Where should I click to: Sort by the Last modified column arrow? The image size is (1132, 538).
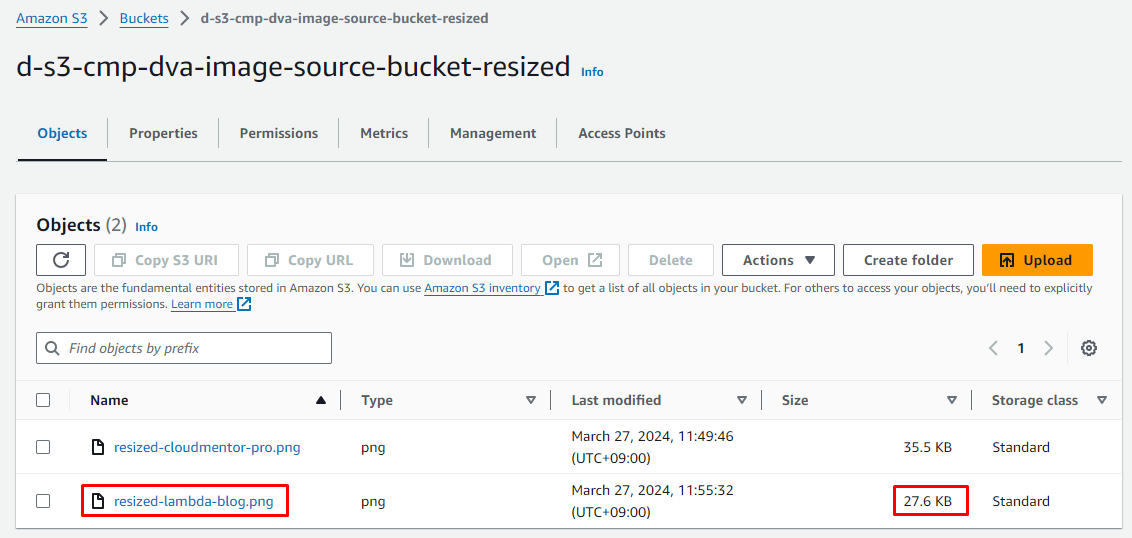tap(742, 400)
